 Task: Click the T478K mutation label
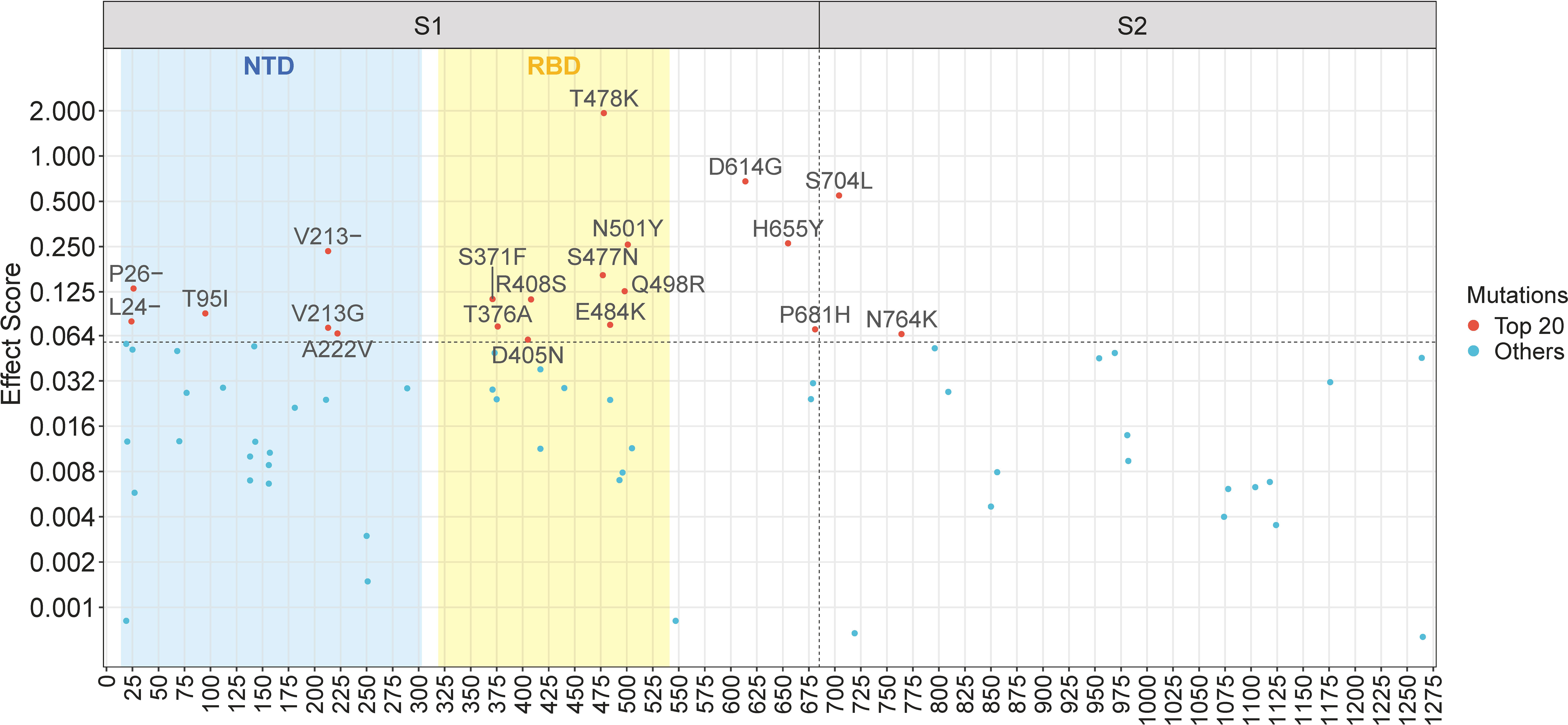604,99
